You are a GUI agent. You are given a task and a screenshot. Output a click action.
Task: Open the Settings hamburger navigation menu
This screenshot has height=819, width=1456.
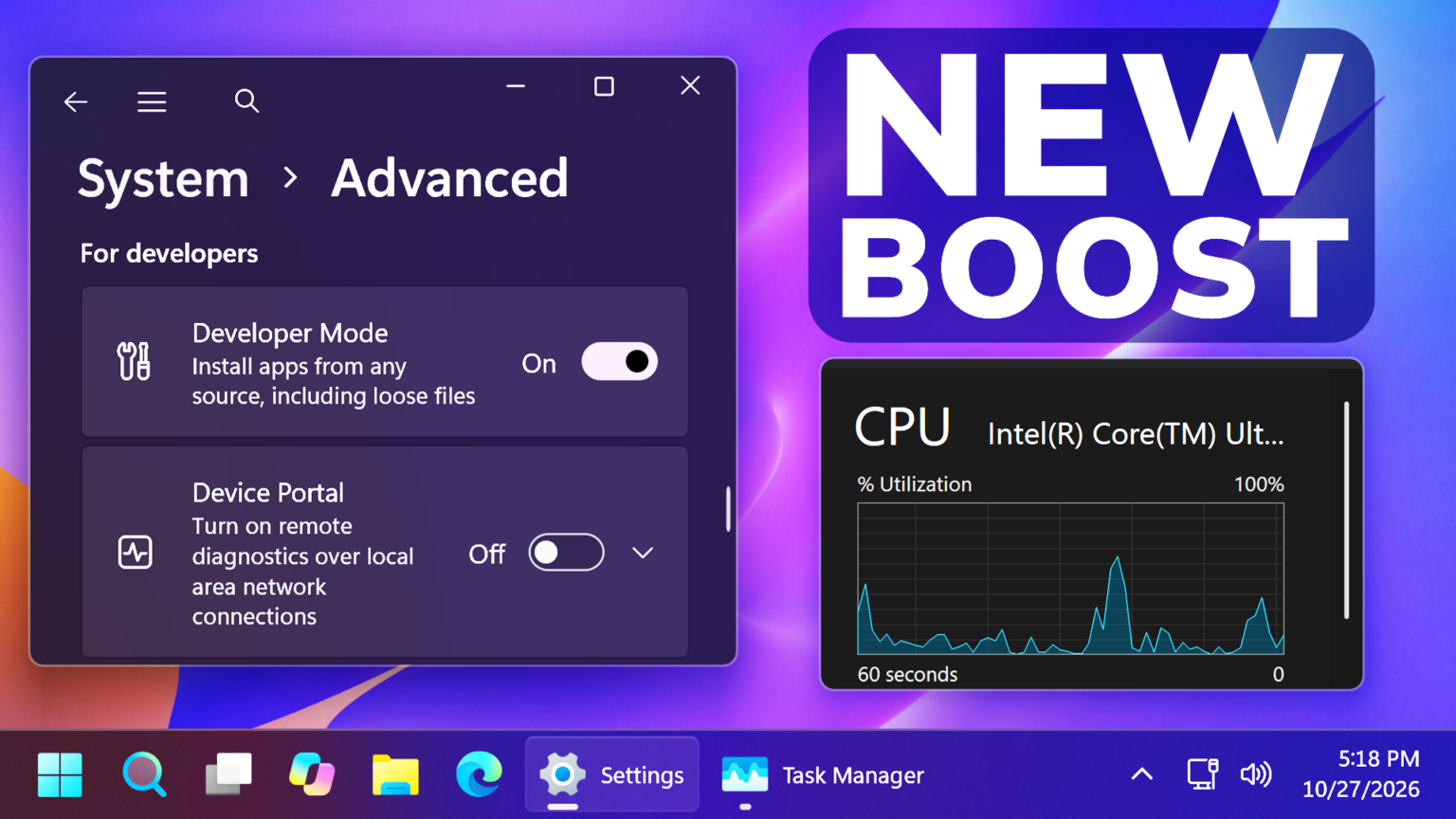coord(152,101)
